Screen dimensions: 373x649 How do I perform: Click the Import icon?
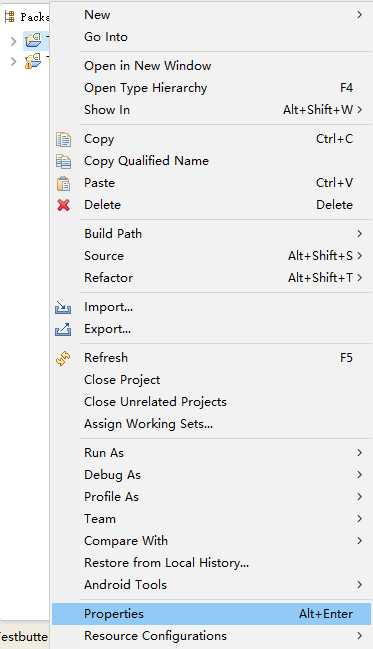(x=63, y=308)
